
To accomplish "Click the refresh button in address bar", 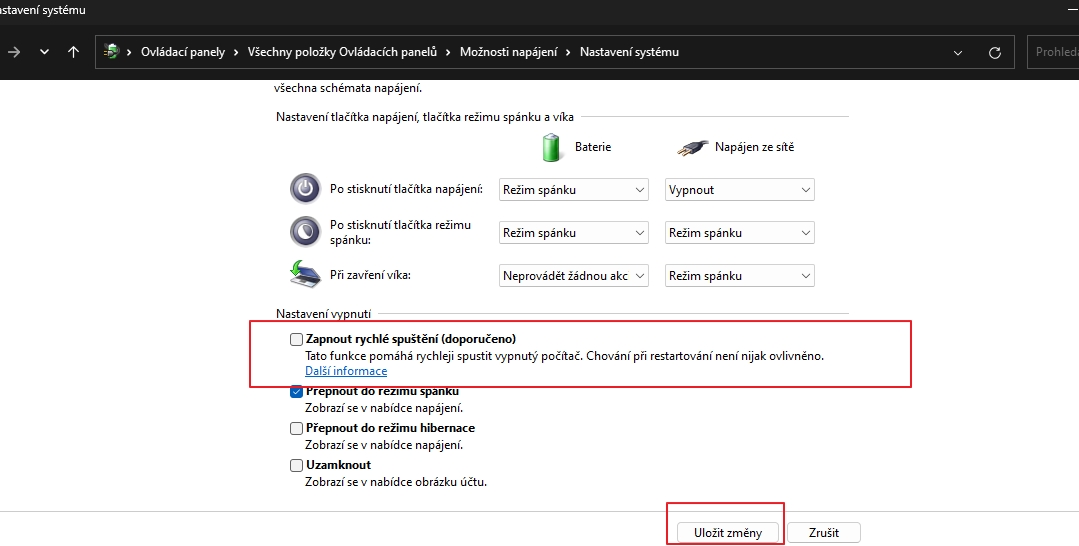I will tap(994, 52).
